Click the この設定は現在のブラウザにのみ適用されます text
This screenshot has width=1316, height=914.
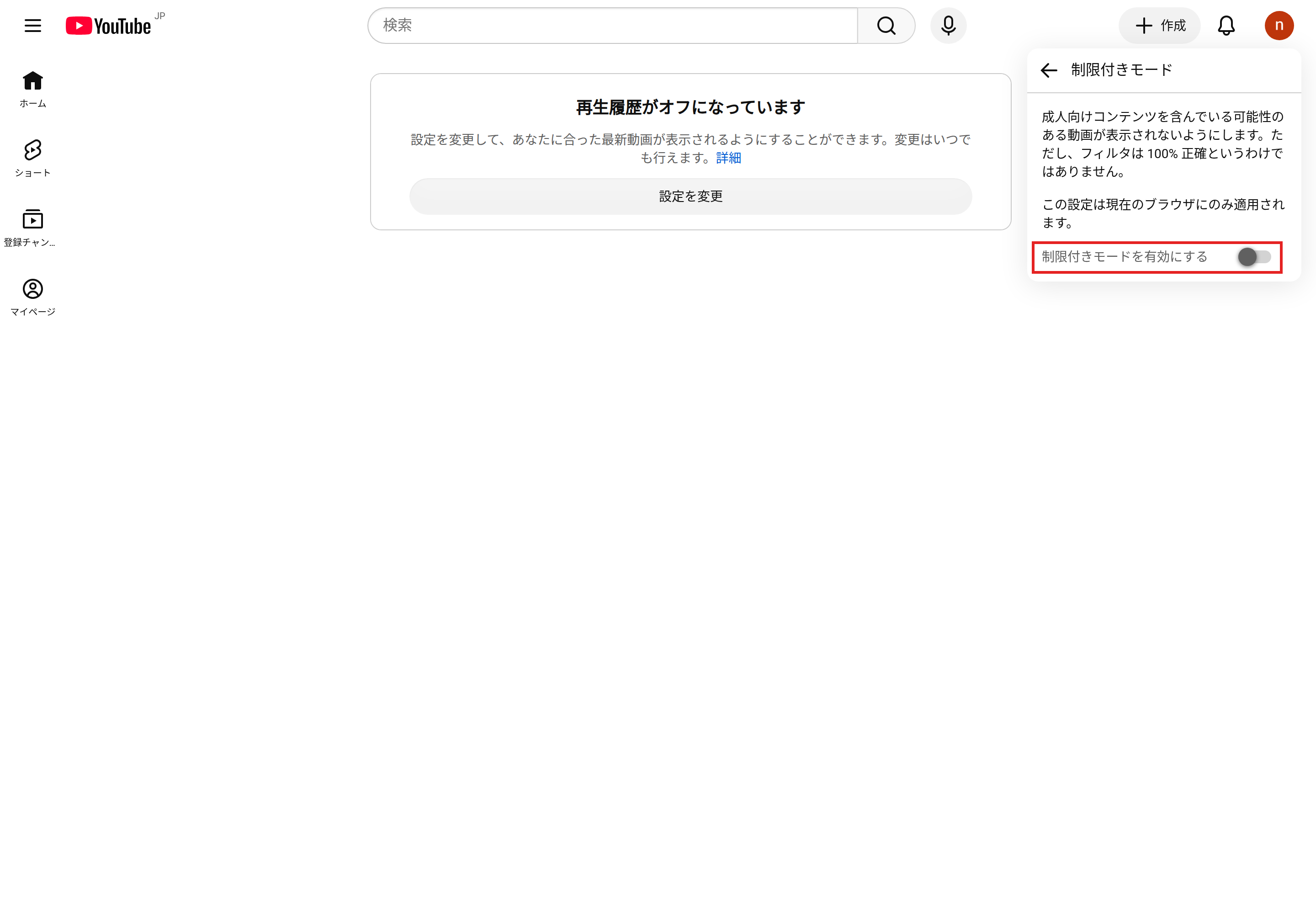(x=1162, y=213)
